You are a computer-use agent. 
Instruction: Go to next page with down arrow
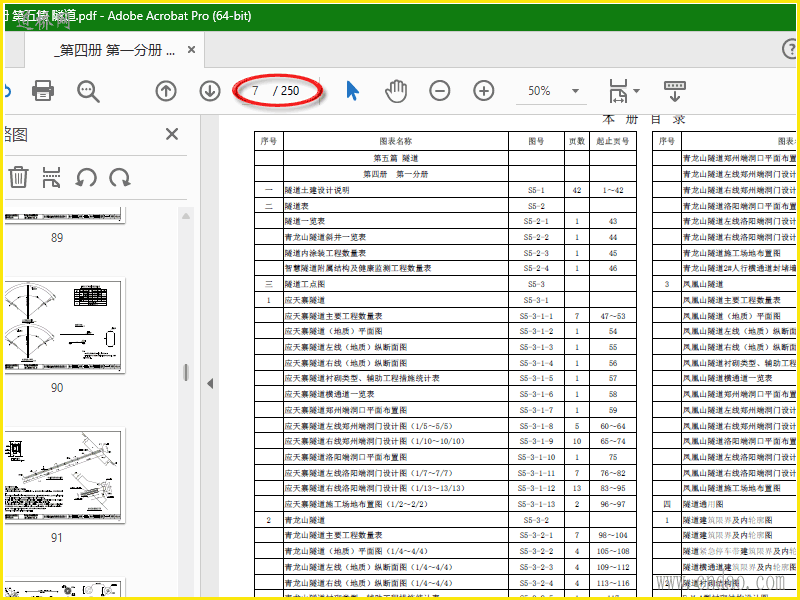(210, 91)
